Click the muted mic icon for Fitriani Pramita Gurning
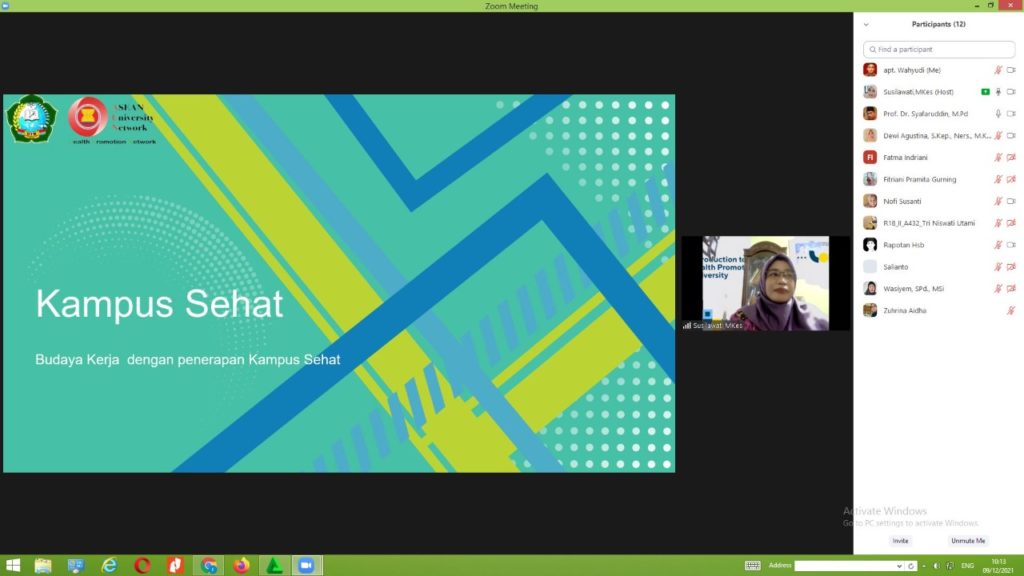The width and height of the screenshot is (1024, 576). pyautogui.click(x=998, y=180)
